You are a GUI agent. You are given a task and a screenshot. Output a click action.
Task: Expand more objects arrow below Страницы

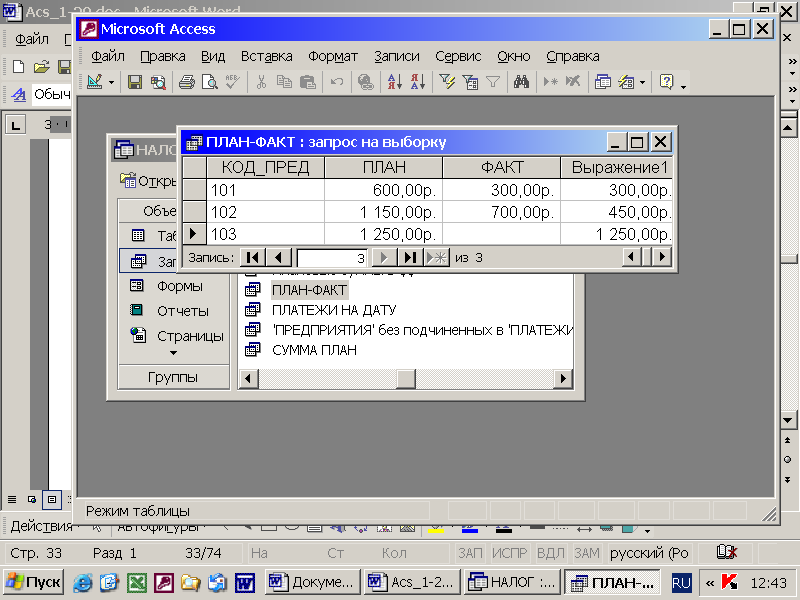pyautogui.click(x=173, y=353)
